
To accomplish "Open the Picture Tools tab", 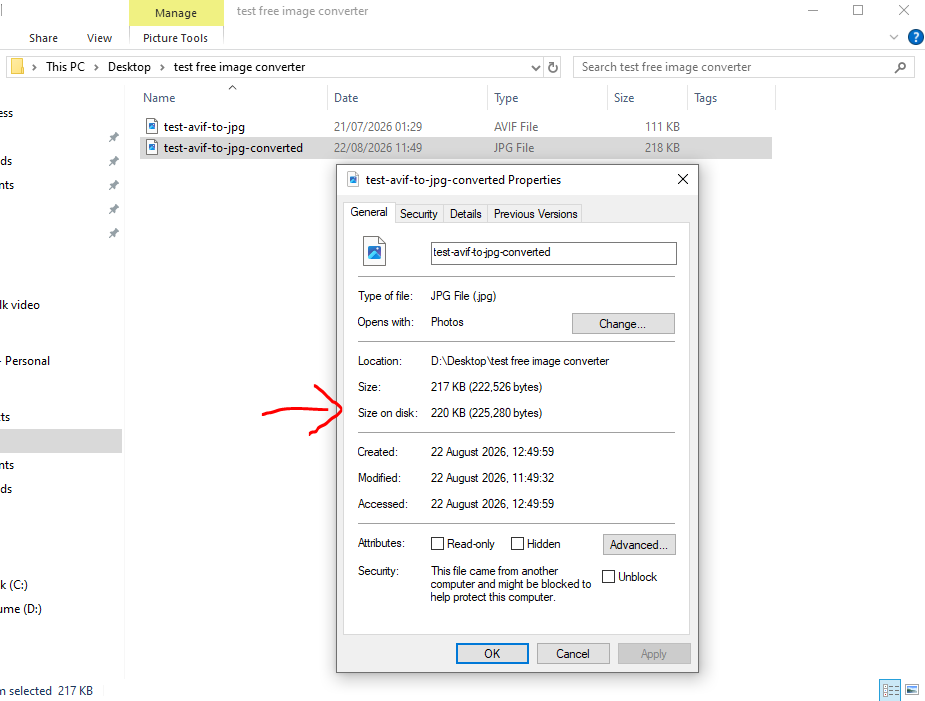I will coord(175,38).
